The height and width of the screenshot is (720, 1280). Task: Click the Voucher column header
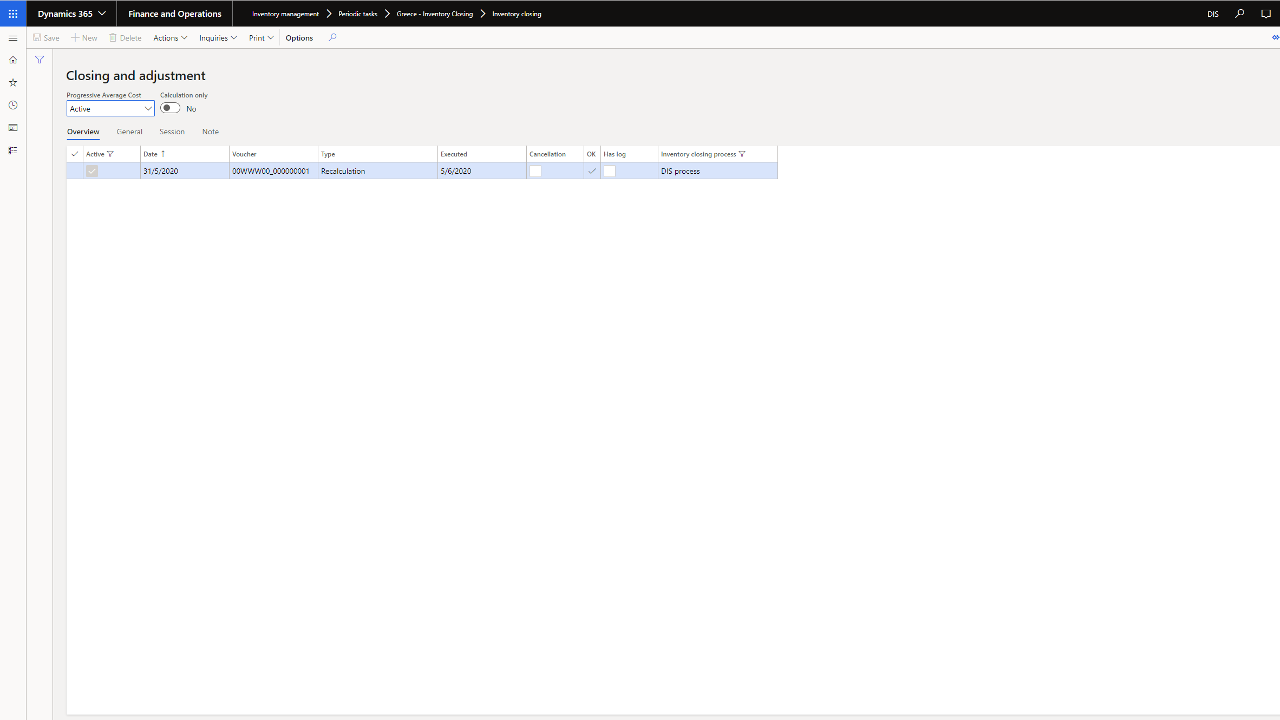click(273, 154)
